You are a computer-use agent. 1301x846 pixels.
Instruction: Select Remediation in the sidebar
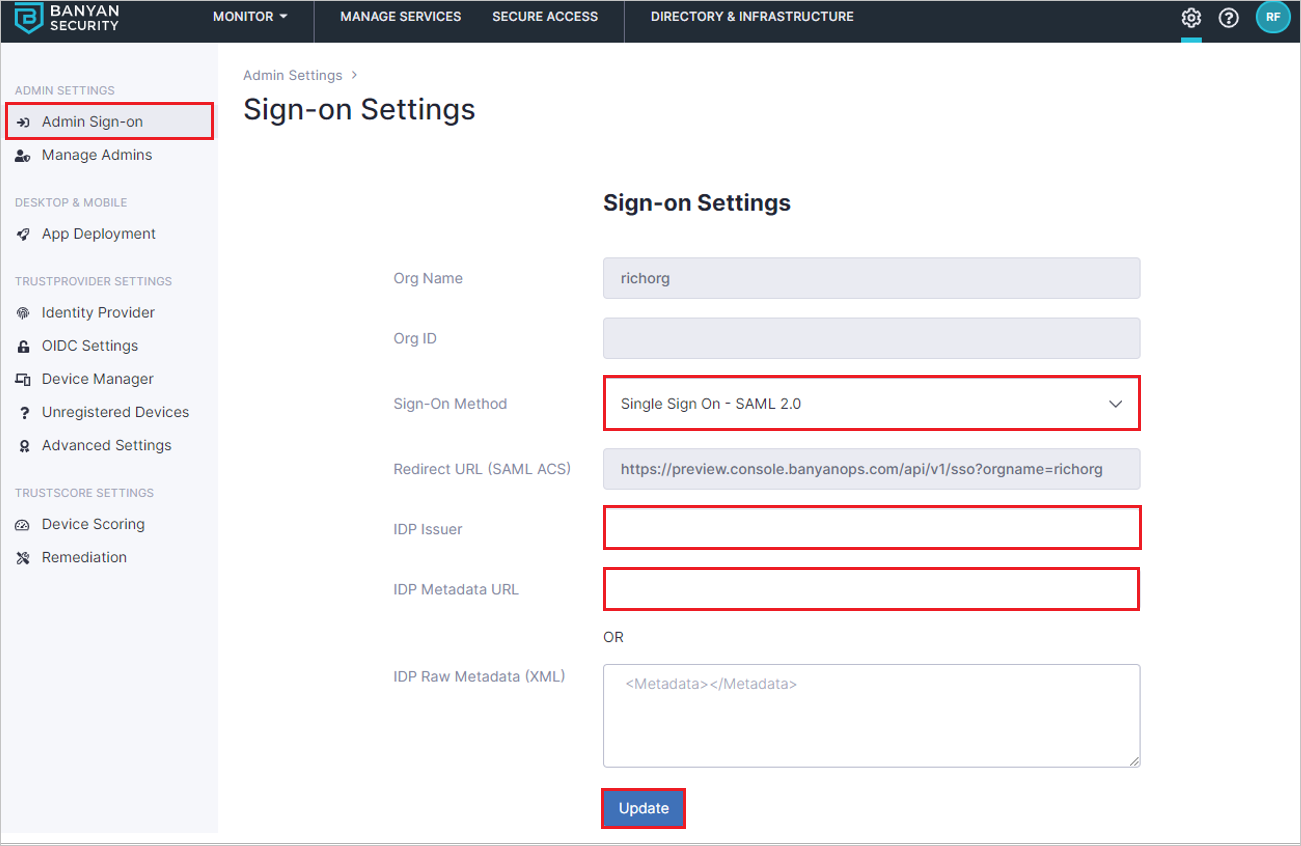[84, 557]
